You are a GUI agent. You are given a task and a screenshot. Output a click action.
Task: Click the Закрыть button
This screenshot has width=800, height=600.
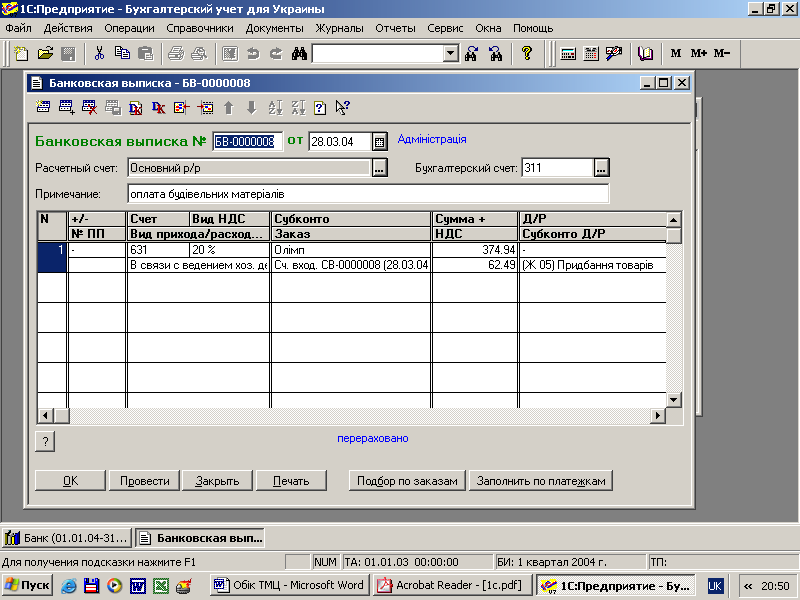click(217, 481)
